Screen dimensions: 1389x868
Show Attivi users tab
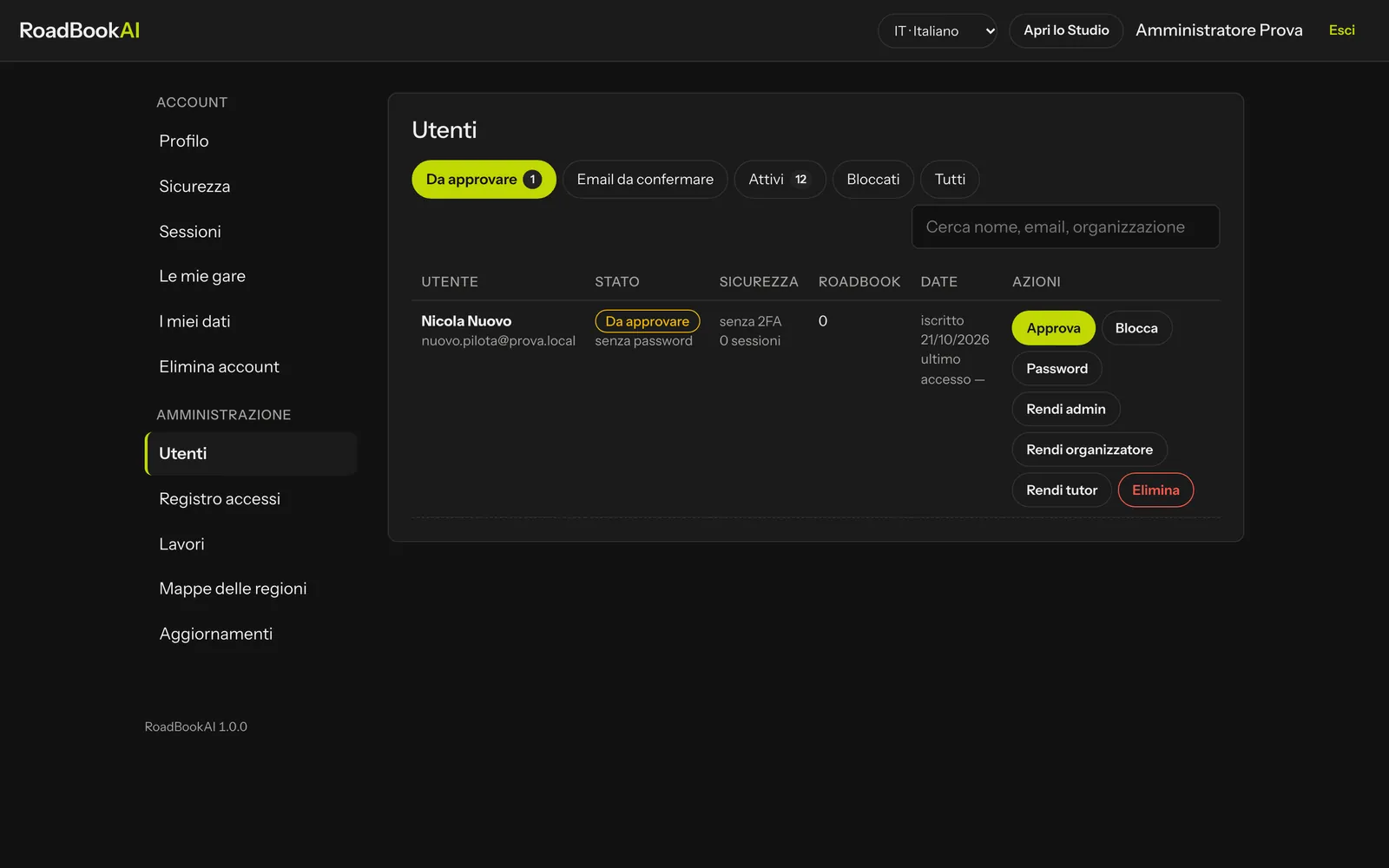click(x=780, y=180)
